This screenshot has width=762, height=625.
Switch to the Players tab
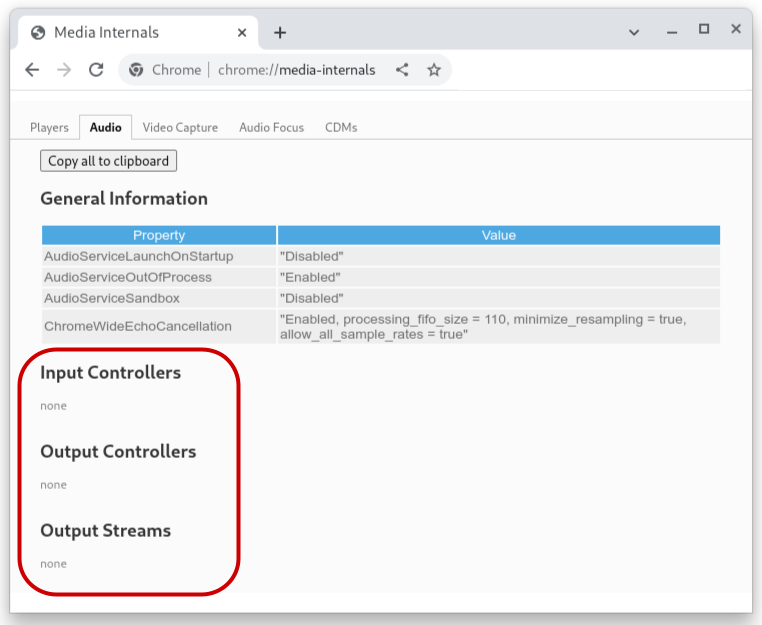(49, 127)
